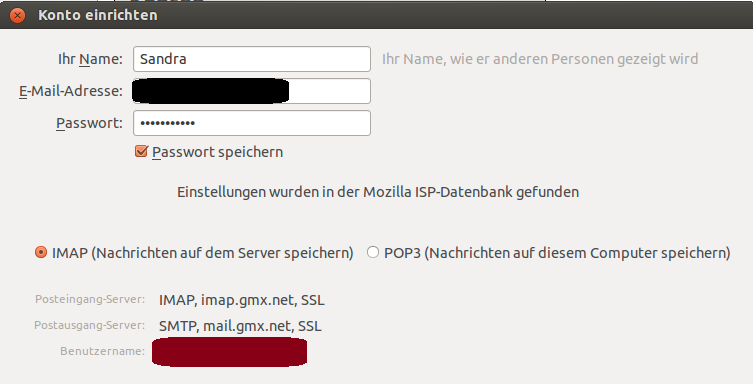The height and width of the screenshot is (384, 753).
Task: Click the 'Benutzername:' label
Action: [x=102, y=351]
